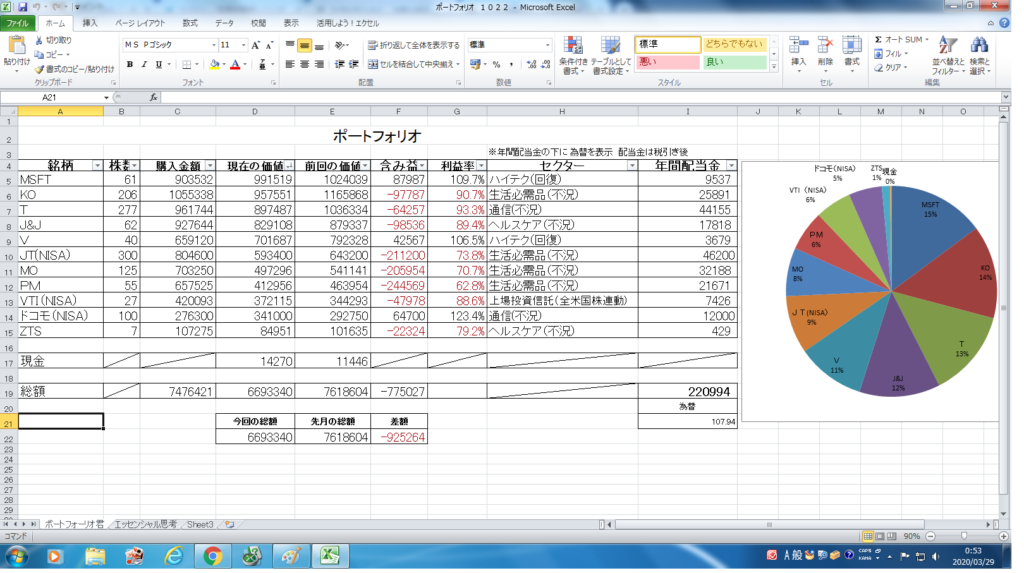Increase font size with large A icon
1024x573 pixels.
point(255,45)
